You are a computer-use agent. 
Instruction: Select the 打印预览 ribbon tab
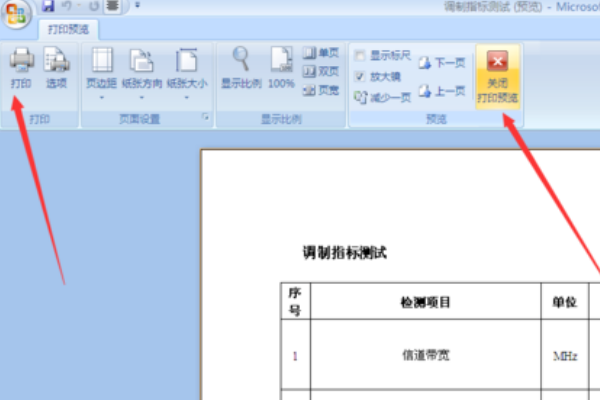[68, 29]
